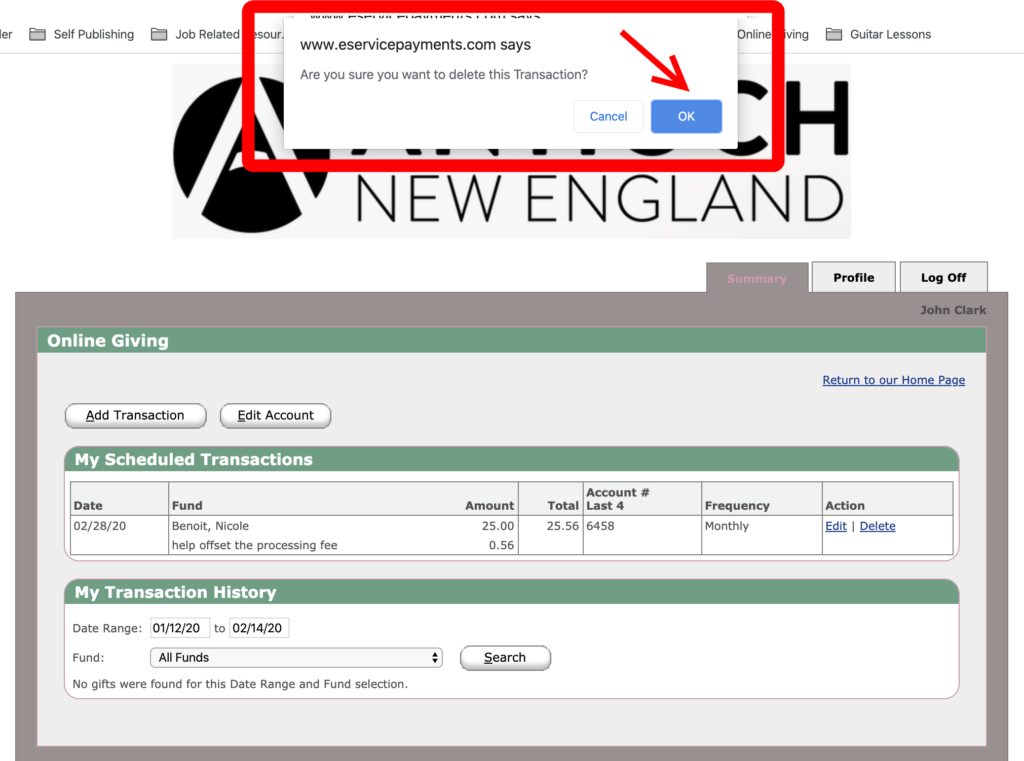
Task: Select the Log Off tab
Action: pos(943,277)
